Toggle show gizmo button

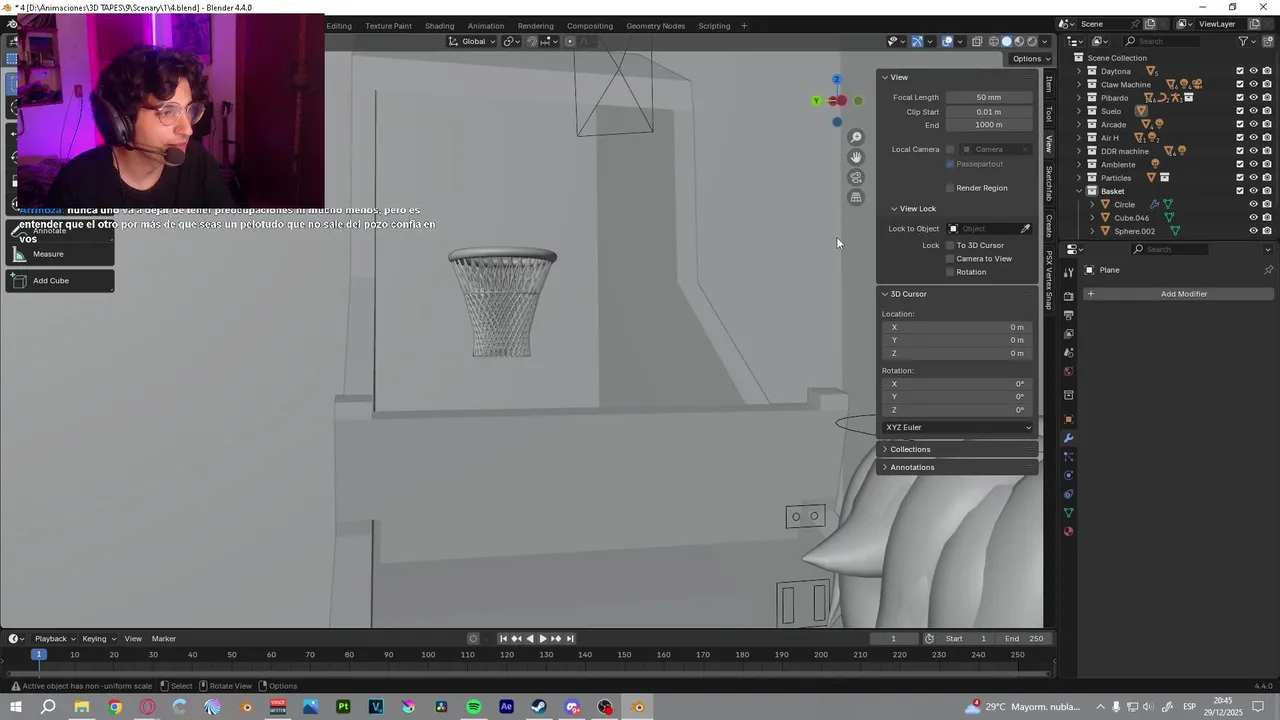pos(917,41)
